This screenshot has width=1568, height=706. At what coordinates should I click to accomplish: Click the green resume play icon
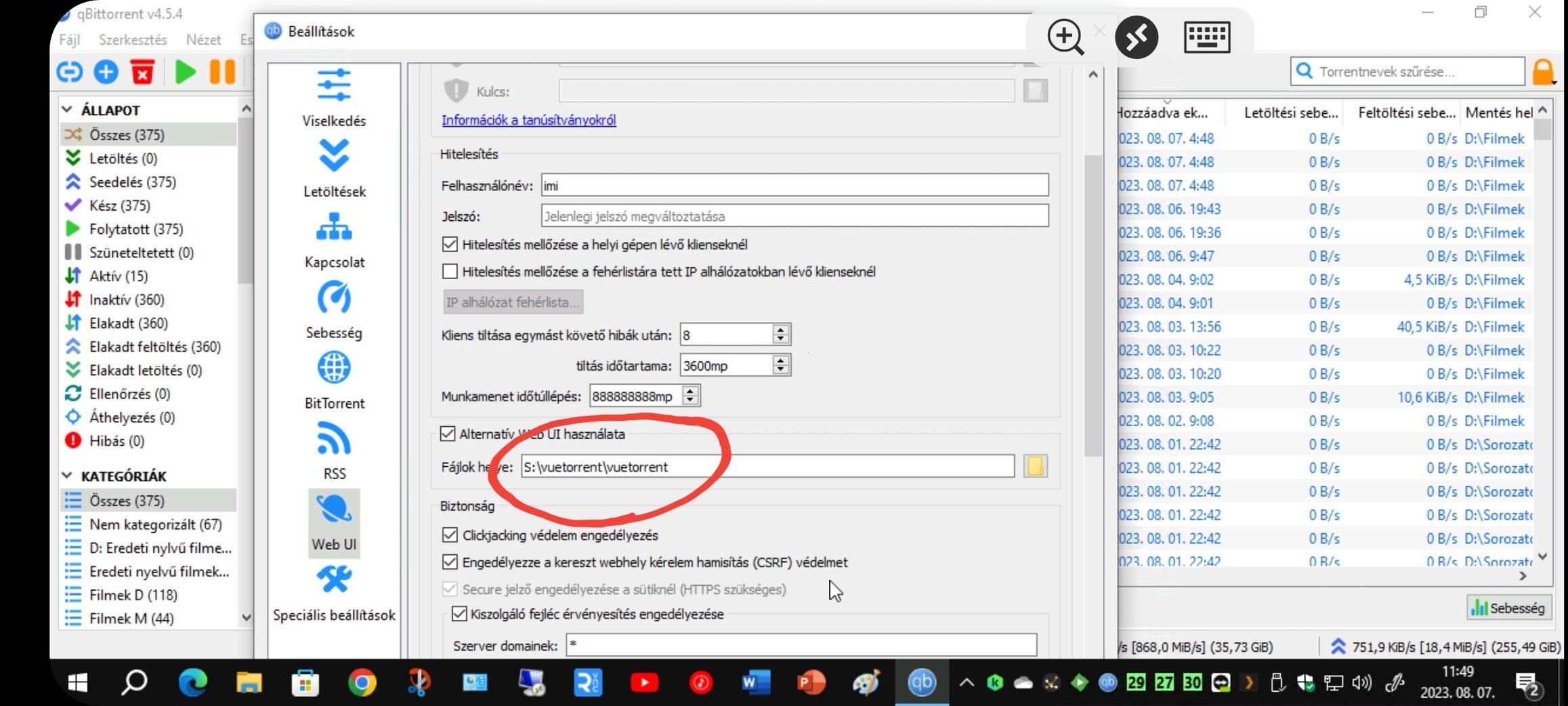[x=185, y=71]
